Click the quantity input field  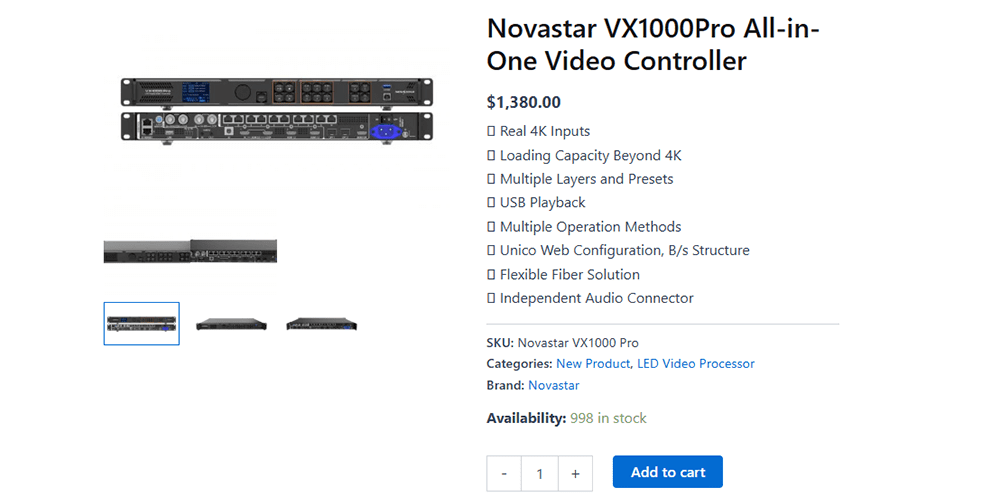pyautogui.click(x=540, y=474)
